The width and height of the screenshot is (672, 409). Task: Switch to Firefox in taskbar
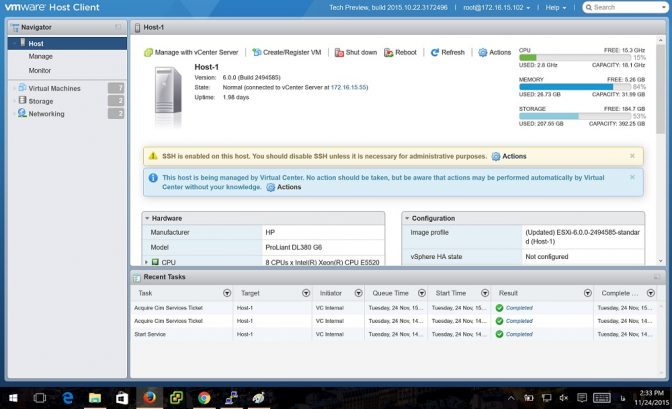tap(150, 398)
